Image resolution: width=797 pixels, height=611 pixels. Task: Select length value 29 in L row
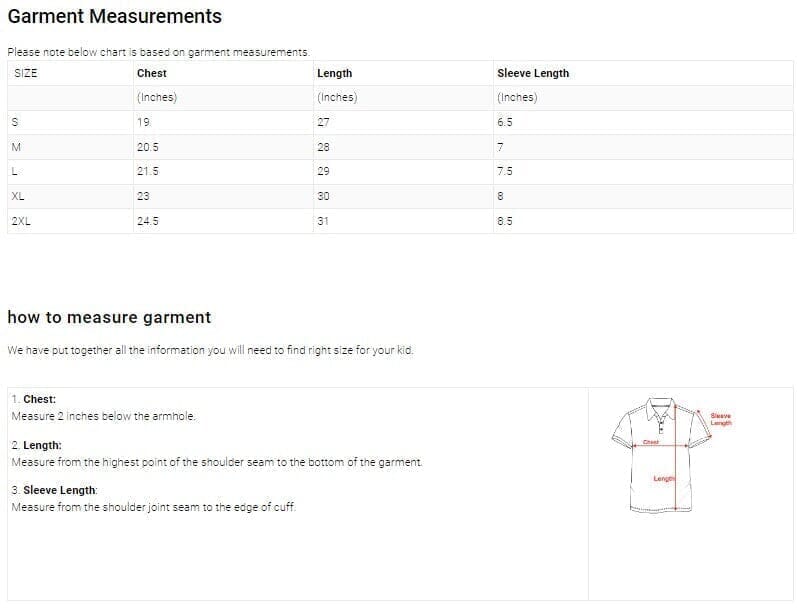[323, 171]
